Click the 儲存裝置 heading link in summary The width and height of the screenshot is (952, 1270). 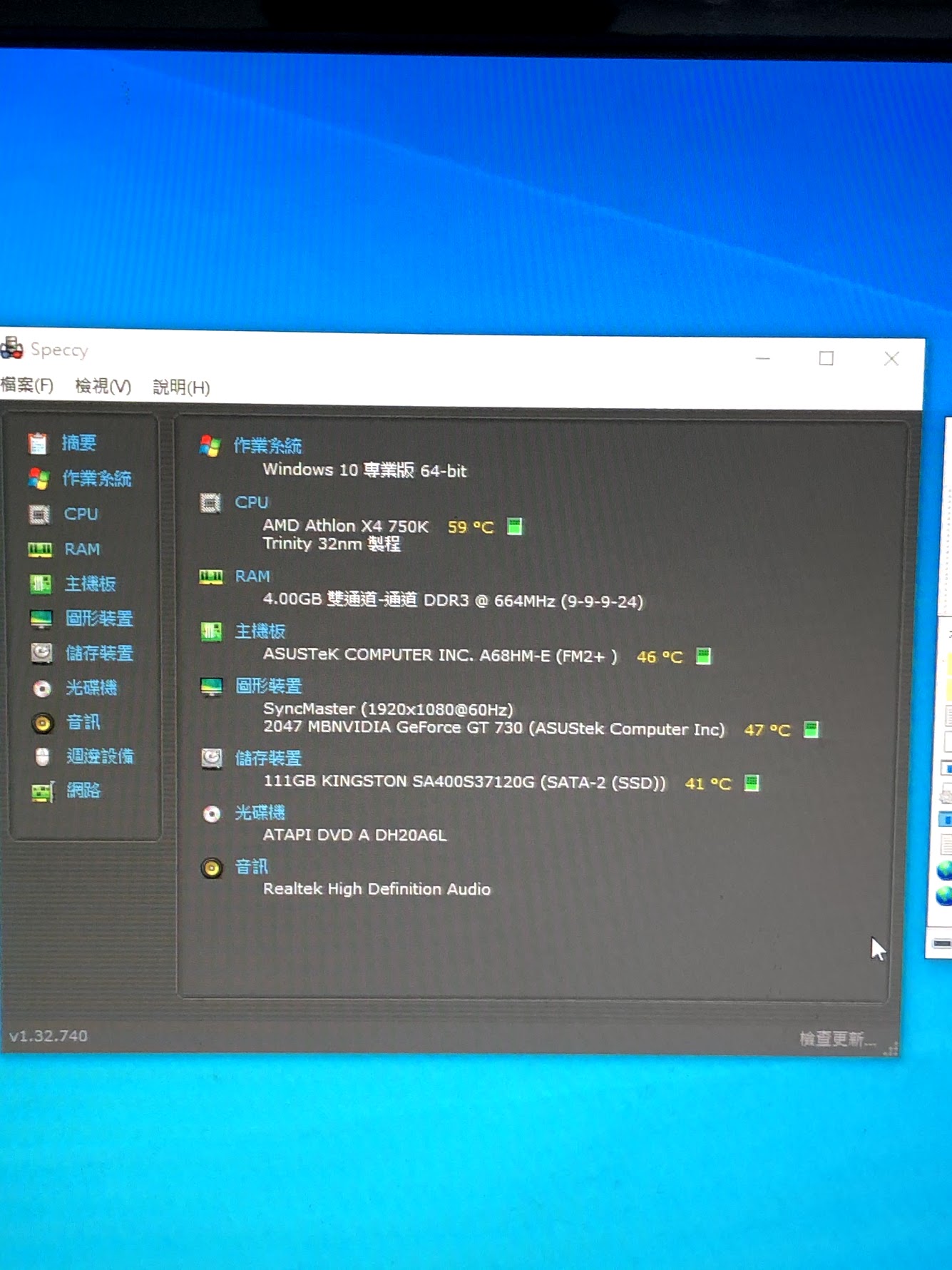[x=269, y=758]
